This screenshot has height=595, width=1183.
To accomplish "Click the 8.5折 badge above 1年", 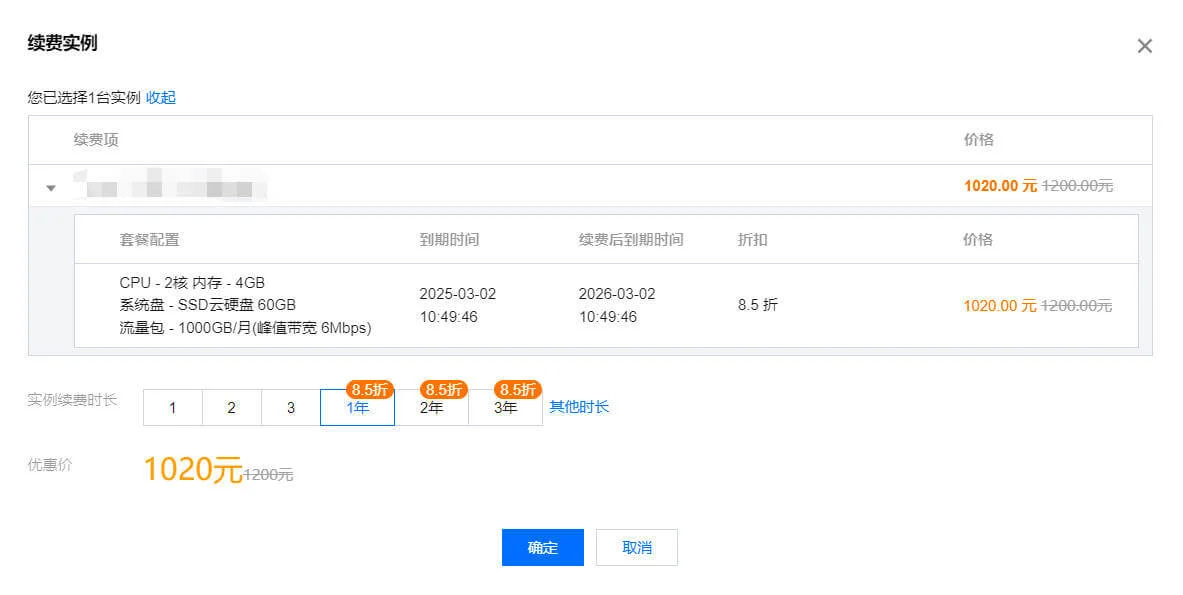I will 369,389.
